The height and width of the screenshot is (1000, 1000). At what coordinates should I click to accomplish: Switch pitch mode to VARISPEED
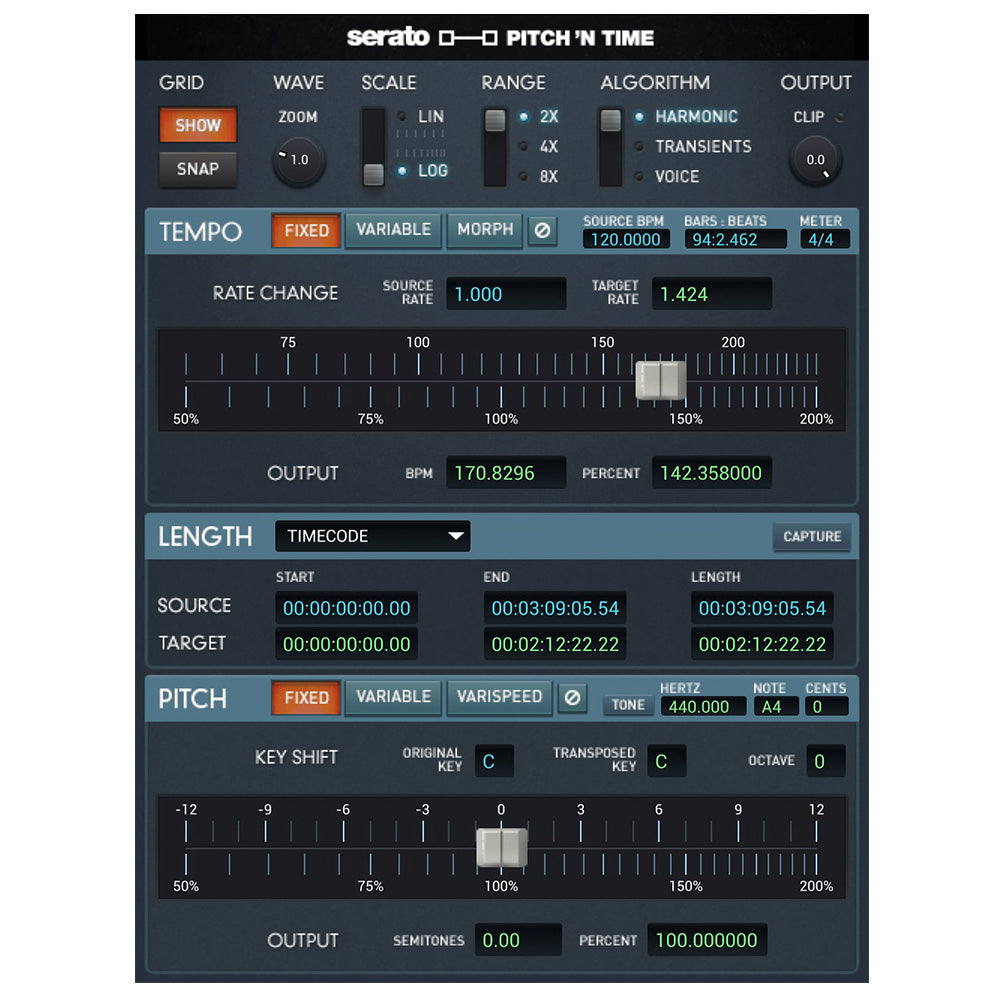pyautogui.click(x=498, y=698)
